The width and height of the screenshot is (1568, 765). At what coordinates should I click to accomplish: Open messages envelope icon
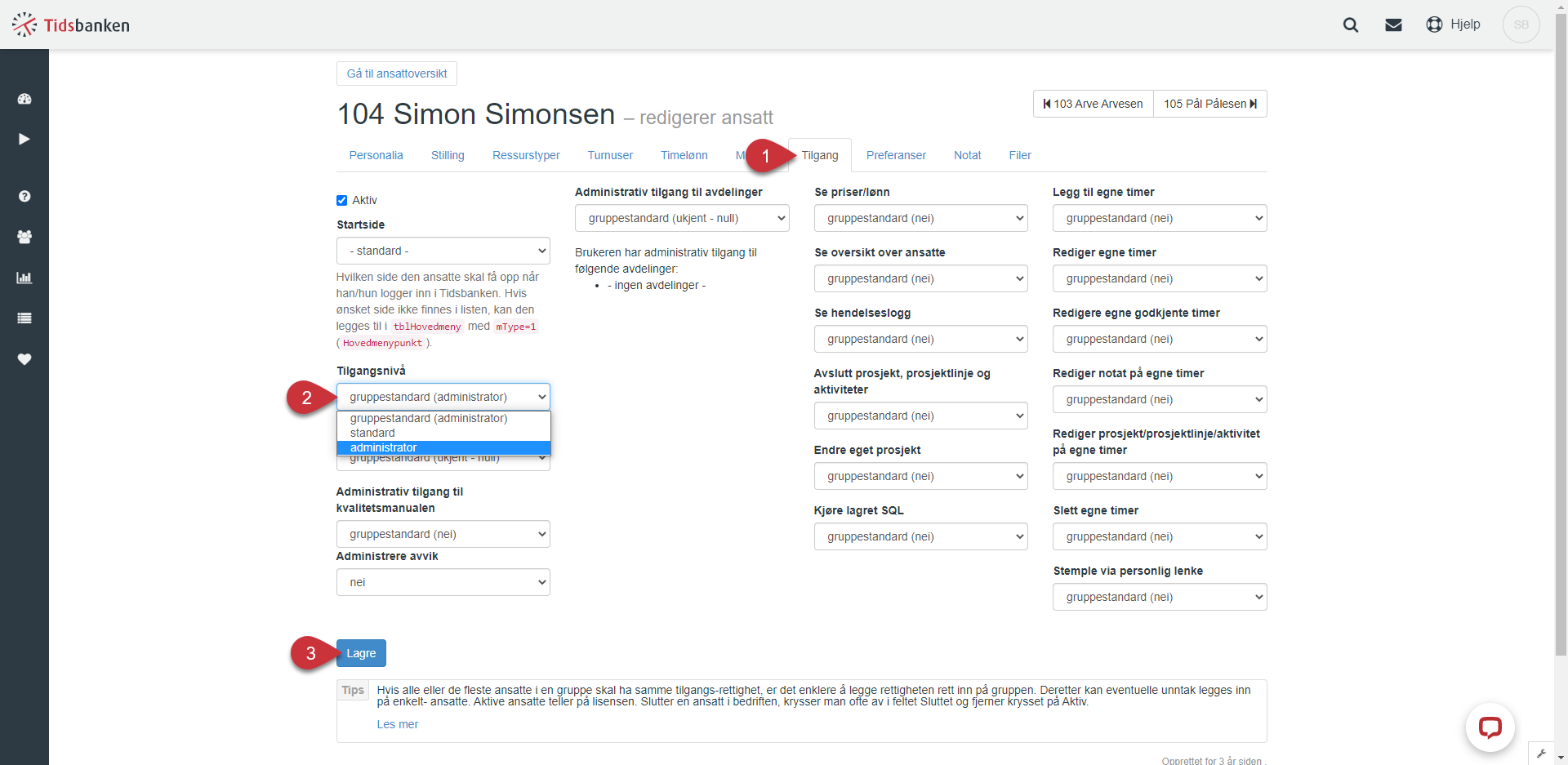[1393, 24]
